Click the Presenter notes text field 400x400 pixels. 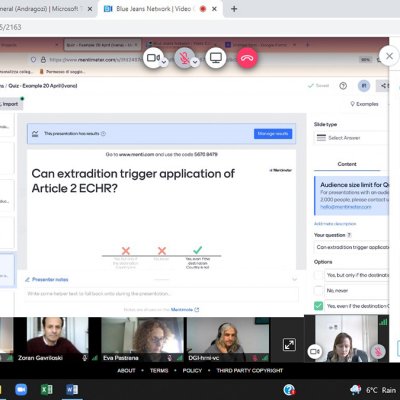point(162,294)
